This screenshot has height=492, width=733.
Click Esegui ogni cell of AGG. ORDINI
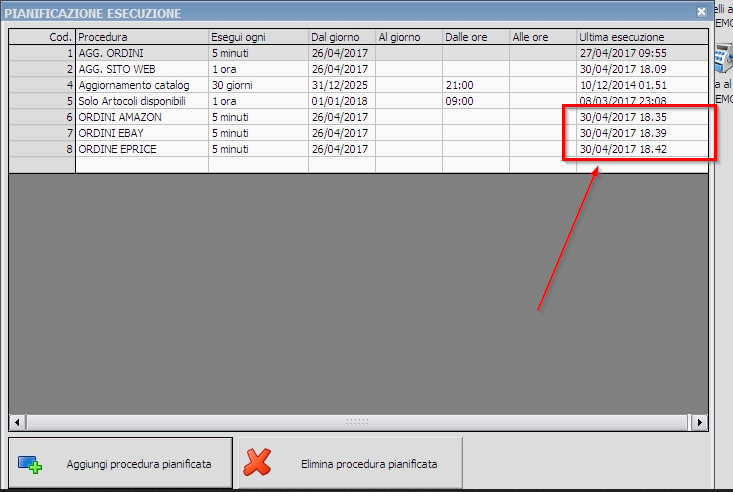coord(258,53)
